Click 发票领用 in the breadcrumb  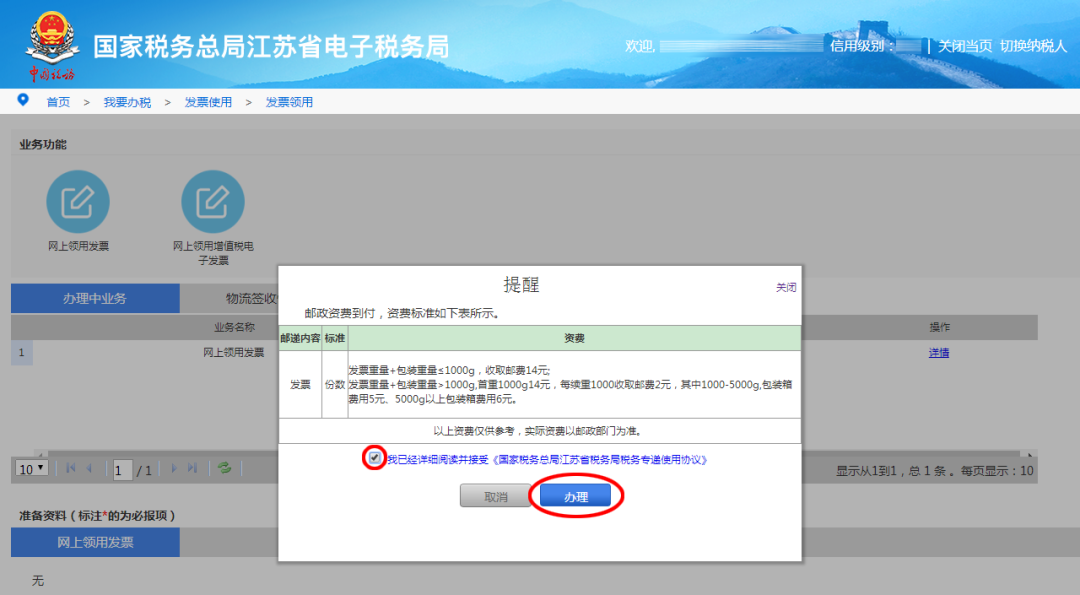[x=289, y=102]
